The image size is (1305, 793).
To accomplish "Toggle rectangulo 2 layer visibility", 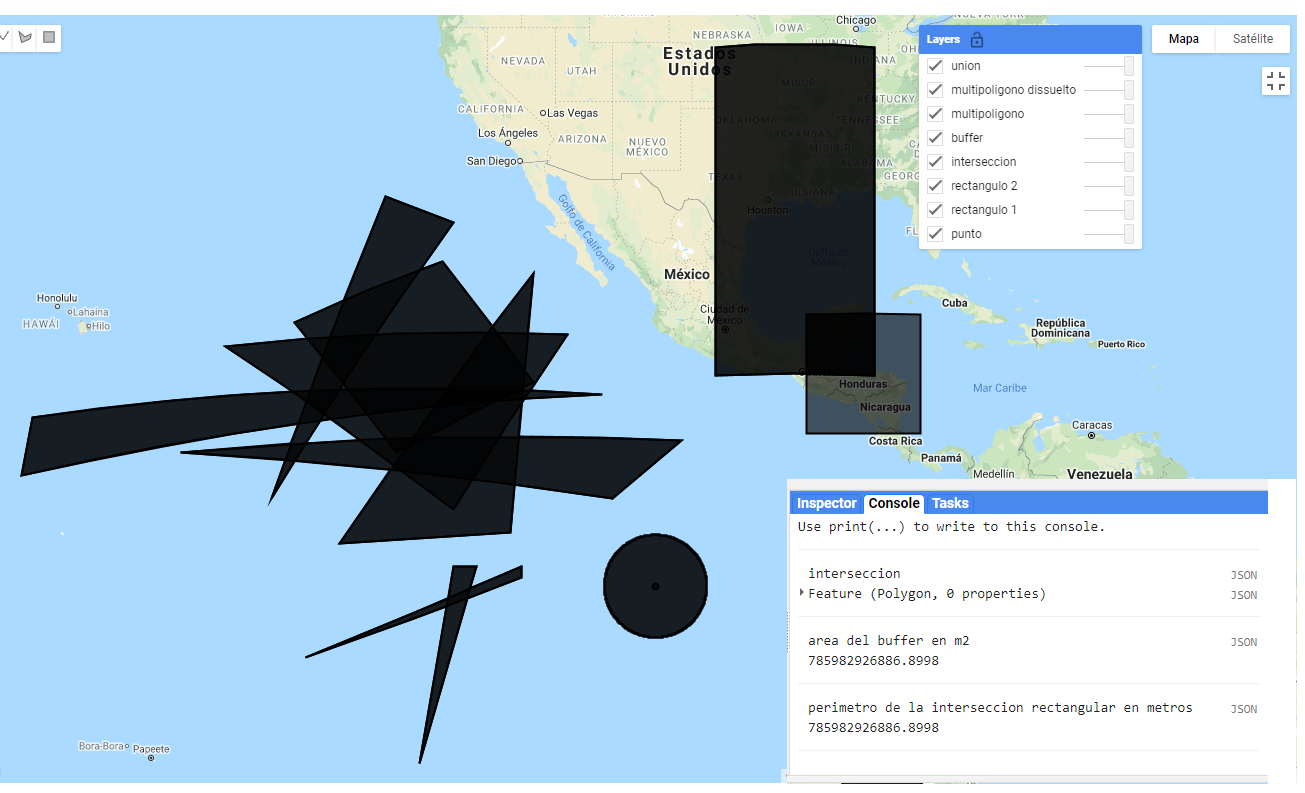I will 936,186.
